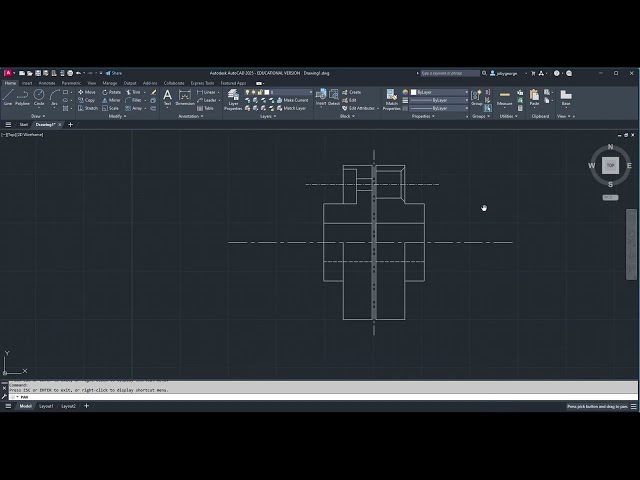Toggle layer on/off lightbulb icon

[247, 92]
